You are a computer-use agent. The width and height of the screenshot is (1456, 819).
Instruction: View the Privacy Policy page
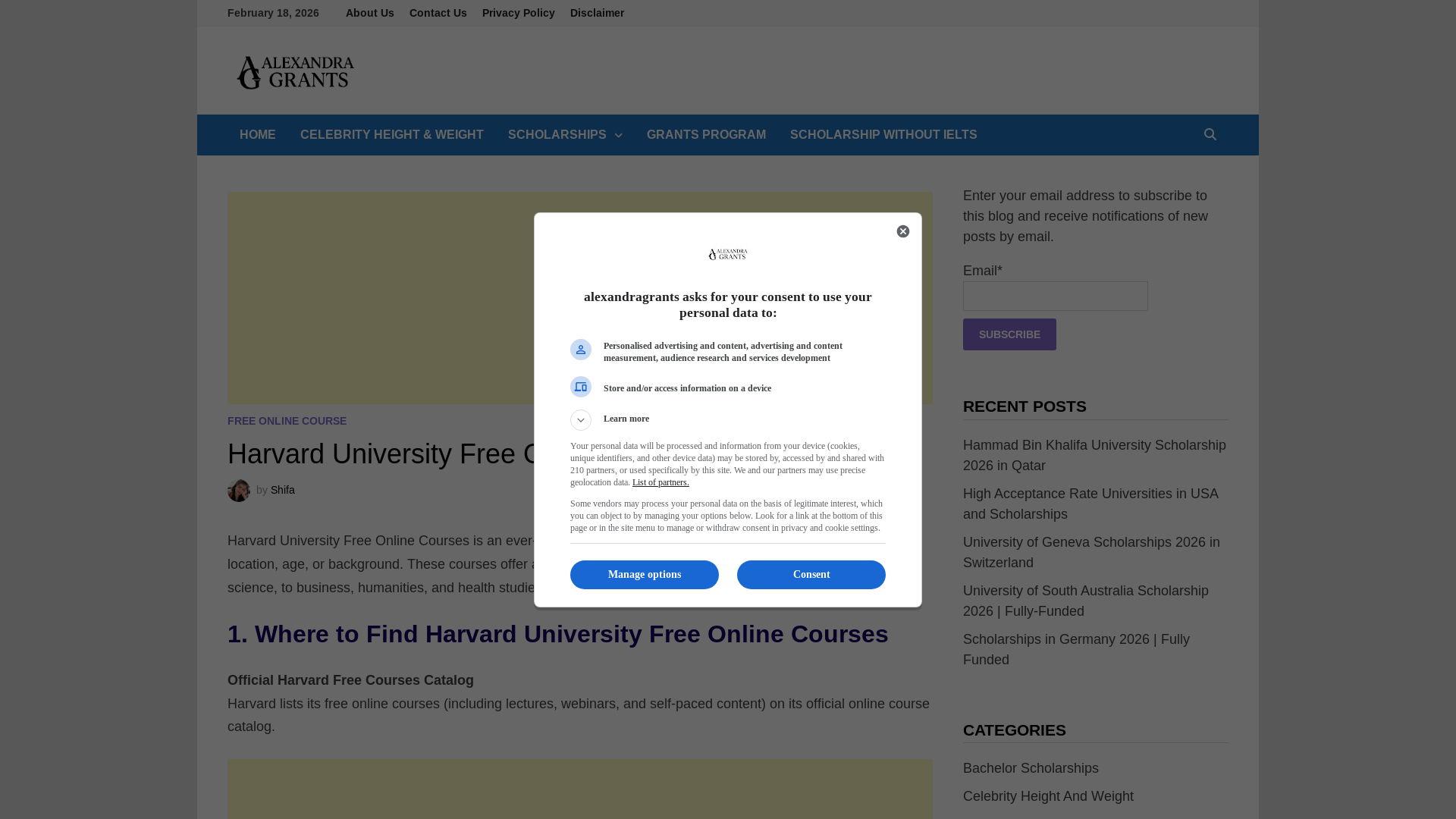point(519,13)
